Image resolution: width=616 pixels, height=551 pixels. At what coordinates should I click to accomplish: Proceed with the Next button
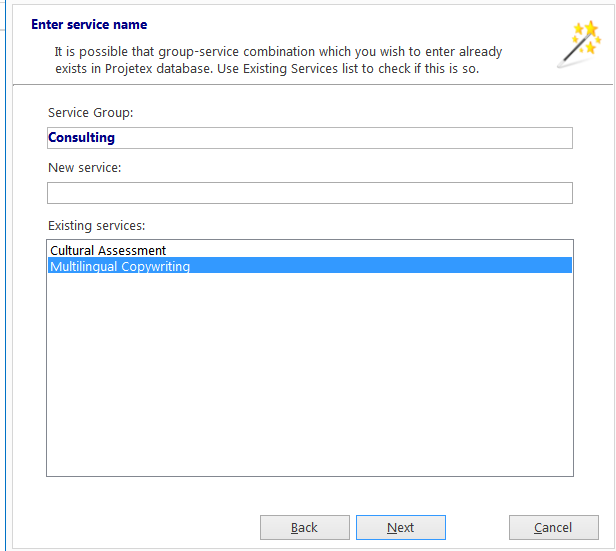click(401, 527)
